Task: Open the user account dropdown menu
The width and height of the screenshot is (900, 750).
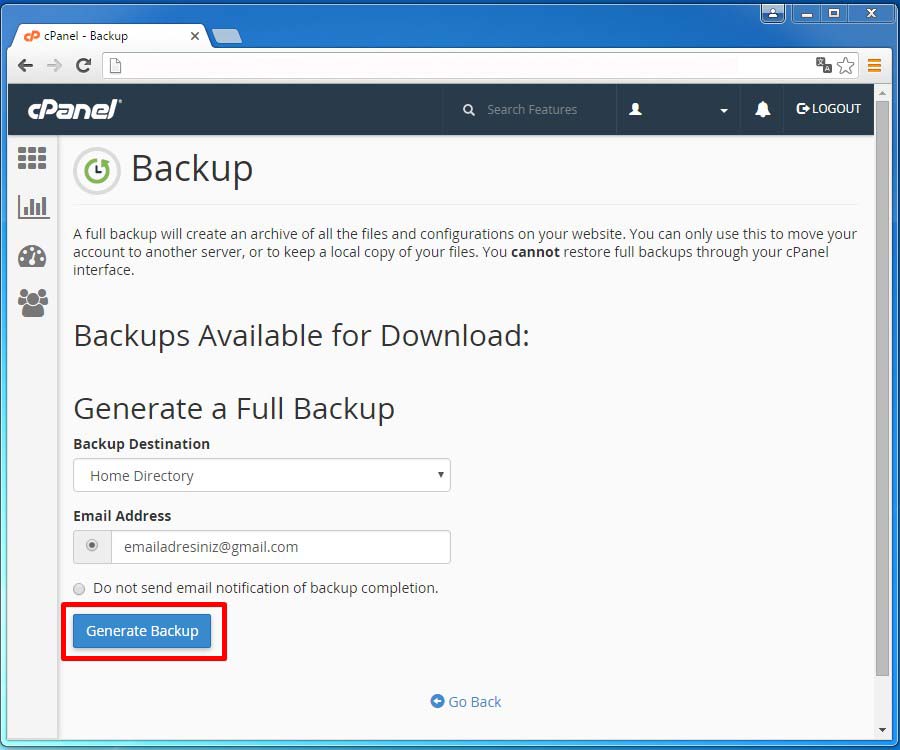Action: (x=678, y=109)
